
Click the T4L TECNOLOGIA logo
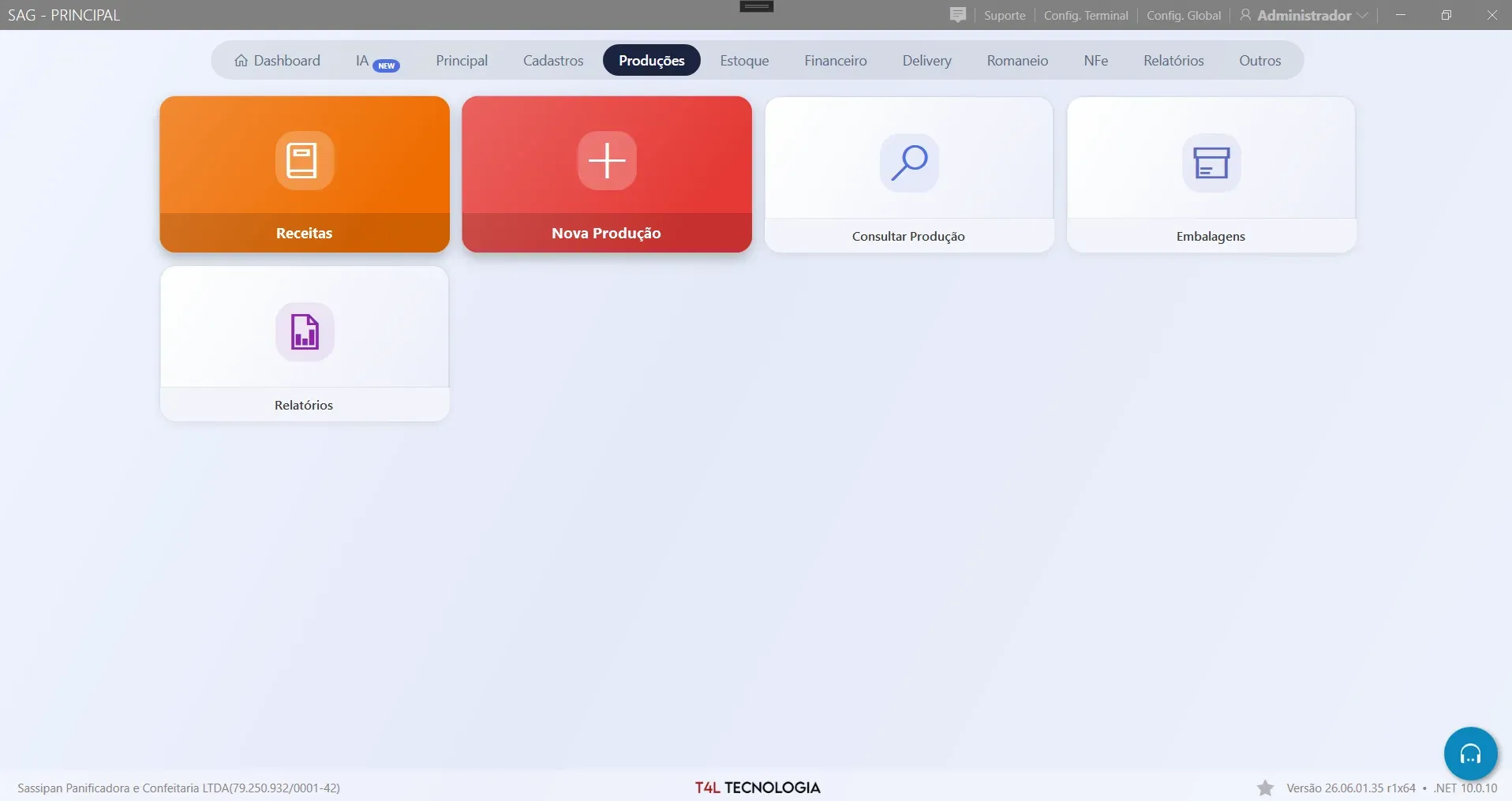point(758,788)
